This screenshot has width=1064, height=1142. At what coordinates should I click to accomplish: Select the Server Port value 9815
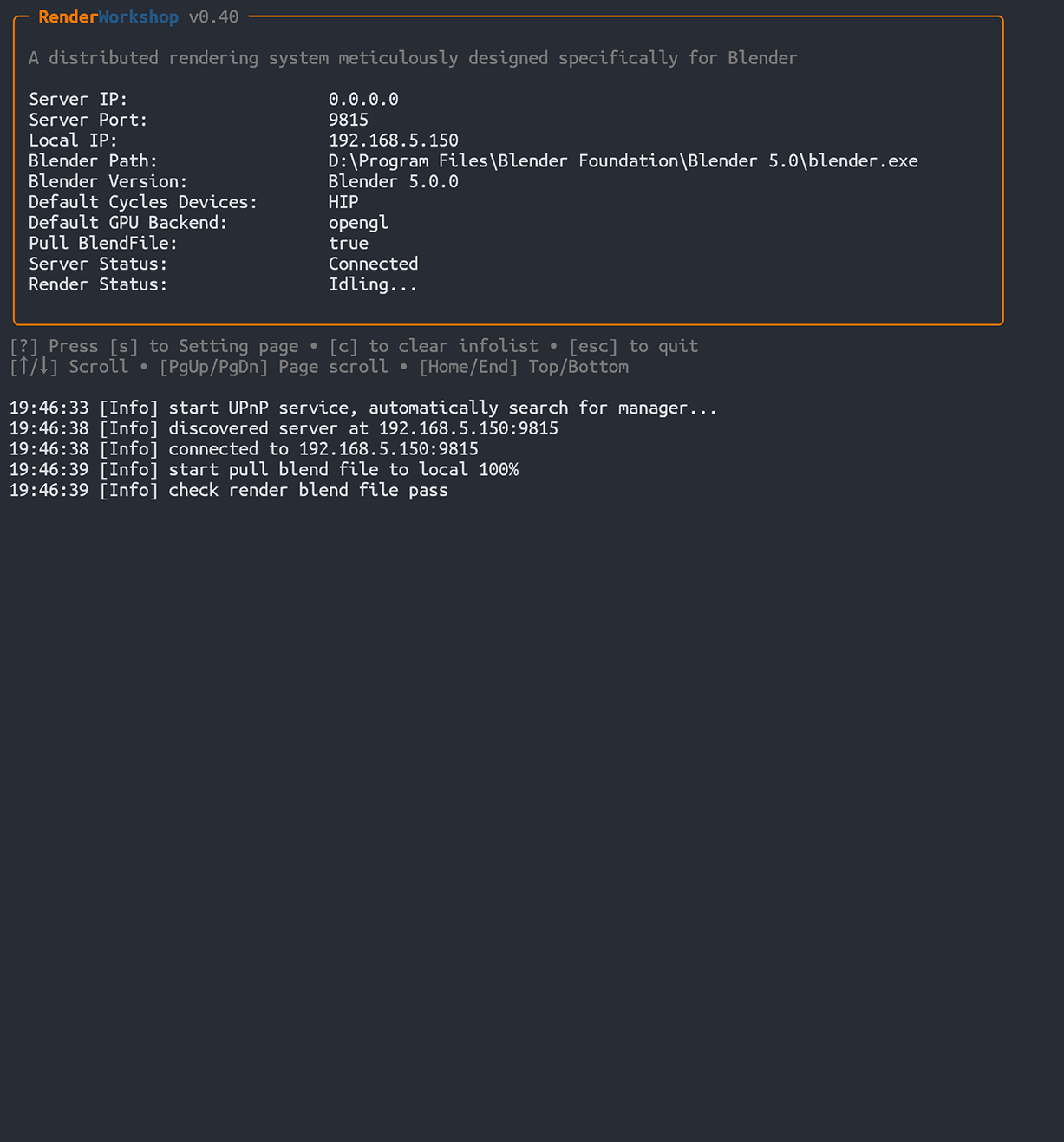coord(349,120)
